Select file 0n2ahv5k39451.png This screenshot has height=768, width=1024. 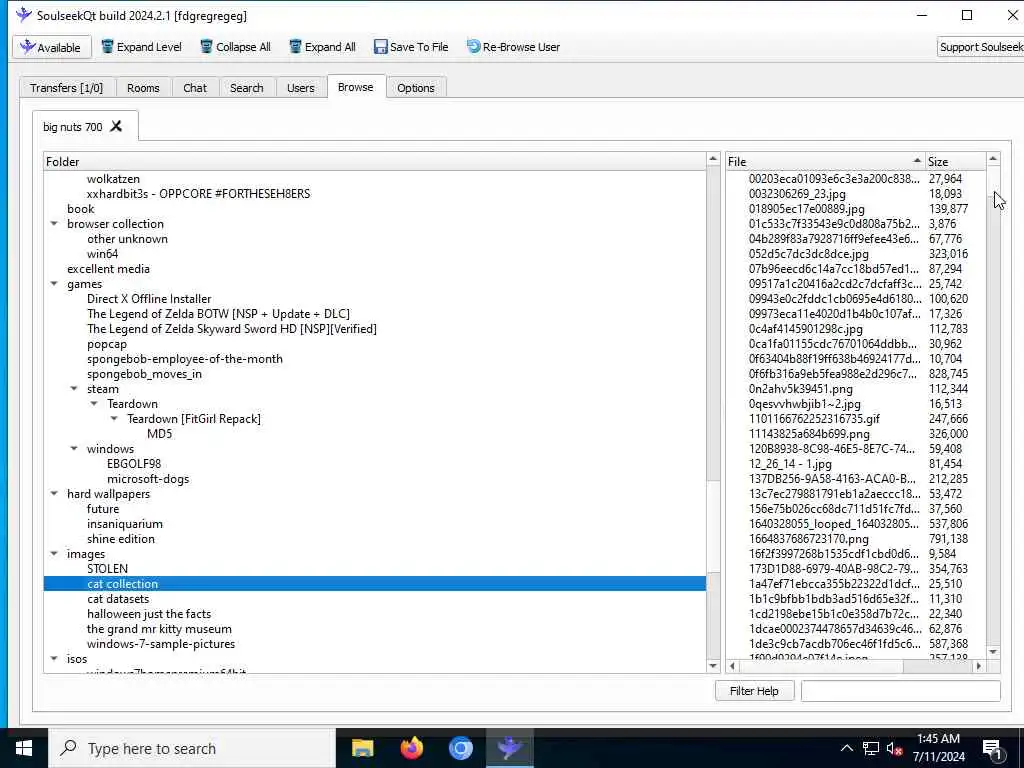(x=801, y=389)
